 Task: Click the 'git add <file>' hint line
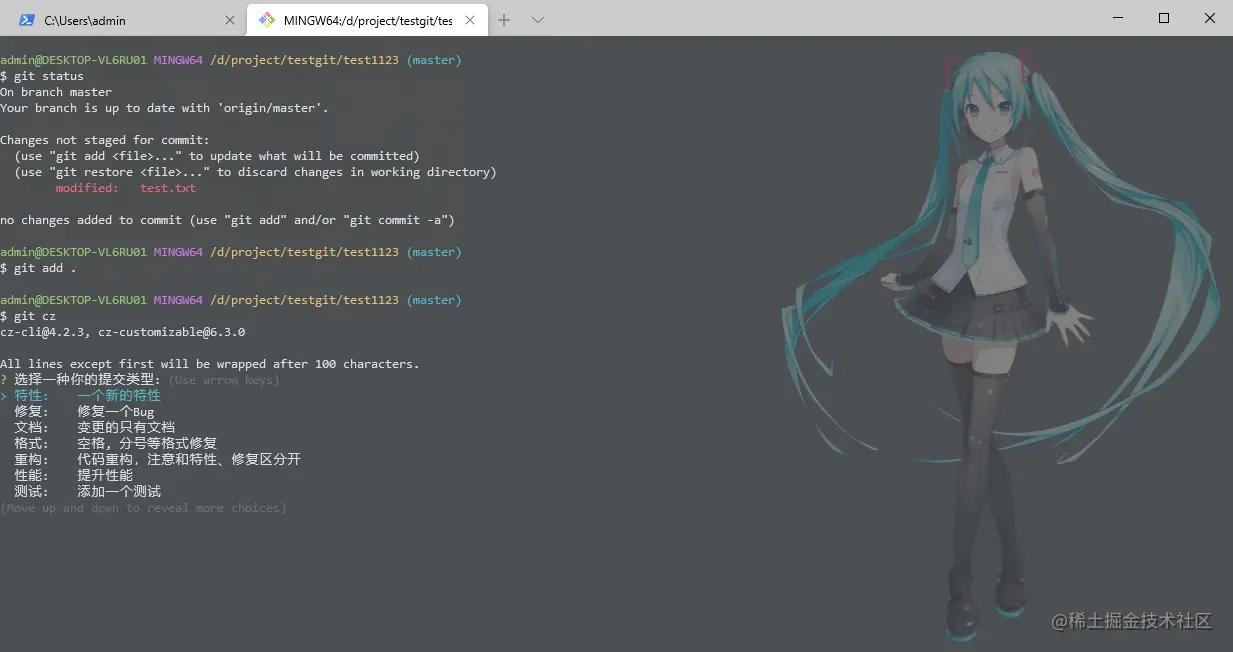click(217, 156)
